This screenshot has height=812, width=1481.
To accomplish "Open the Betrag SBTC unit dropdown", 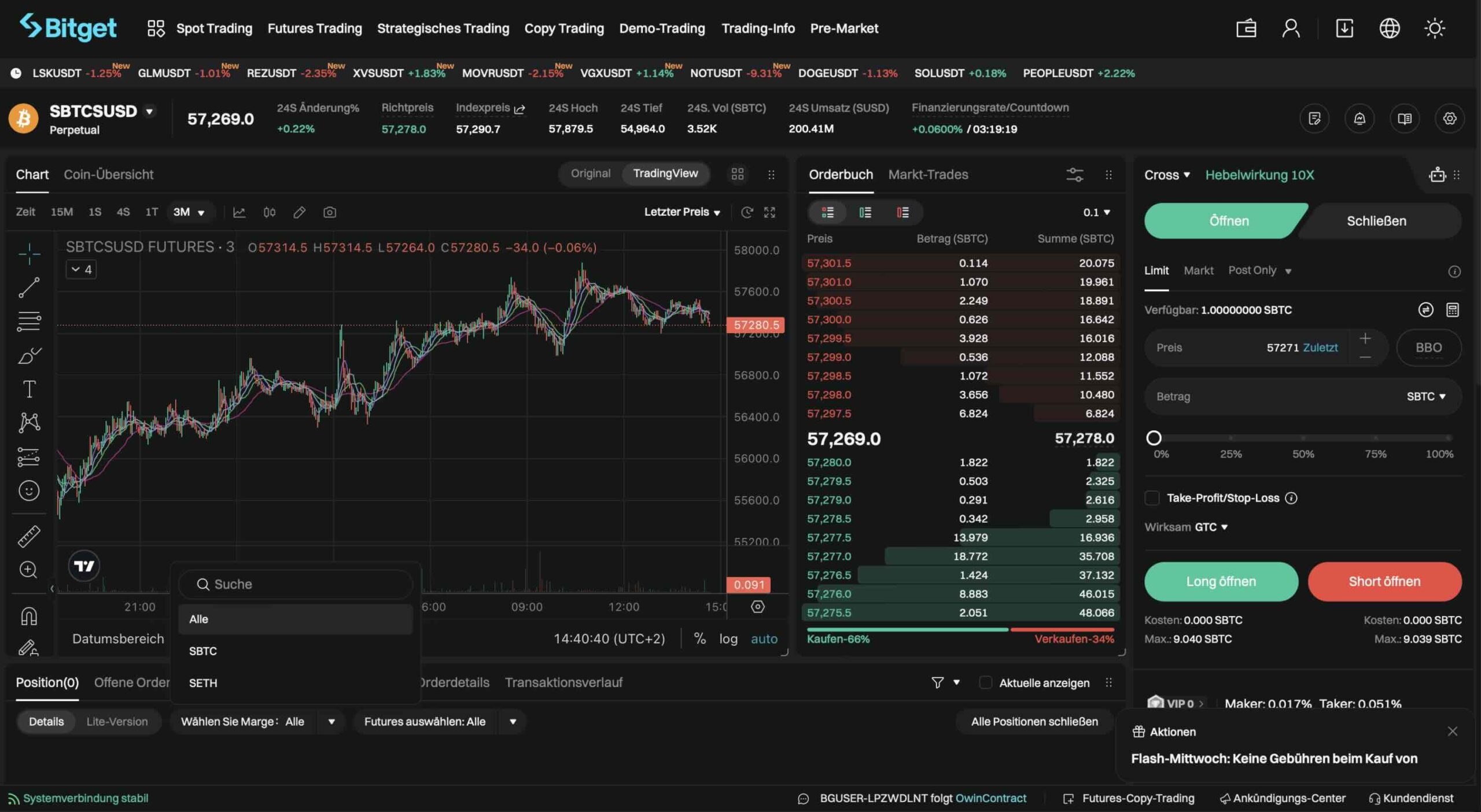I will 1426,396.
